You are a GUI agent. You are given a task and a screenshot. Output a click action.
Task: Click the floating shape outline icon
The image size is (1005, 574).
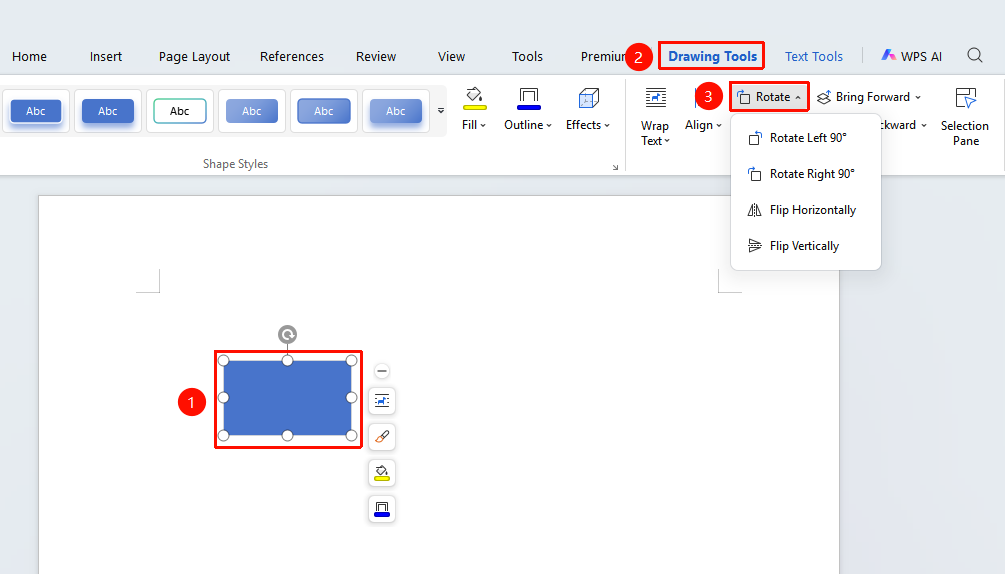pos(382,509)
